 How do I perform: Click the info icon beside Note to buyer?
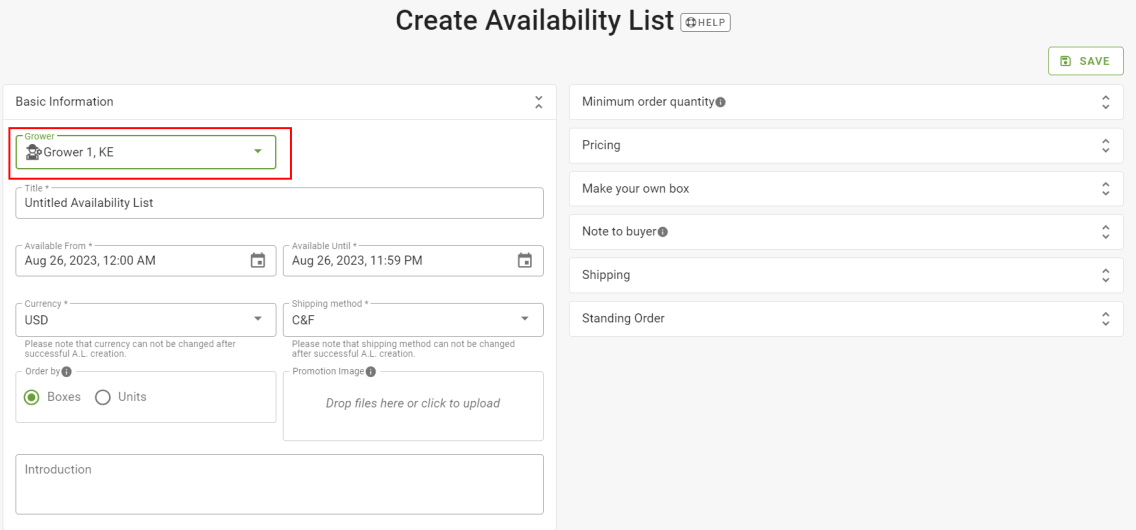(x=663, y=232)
